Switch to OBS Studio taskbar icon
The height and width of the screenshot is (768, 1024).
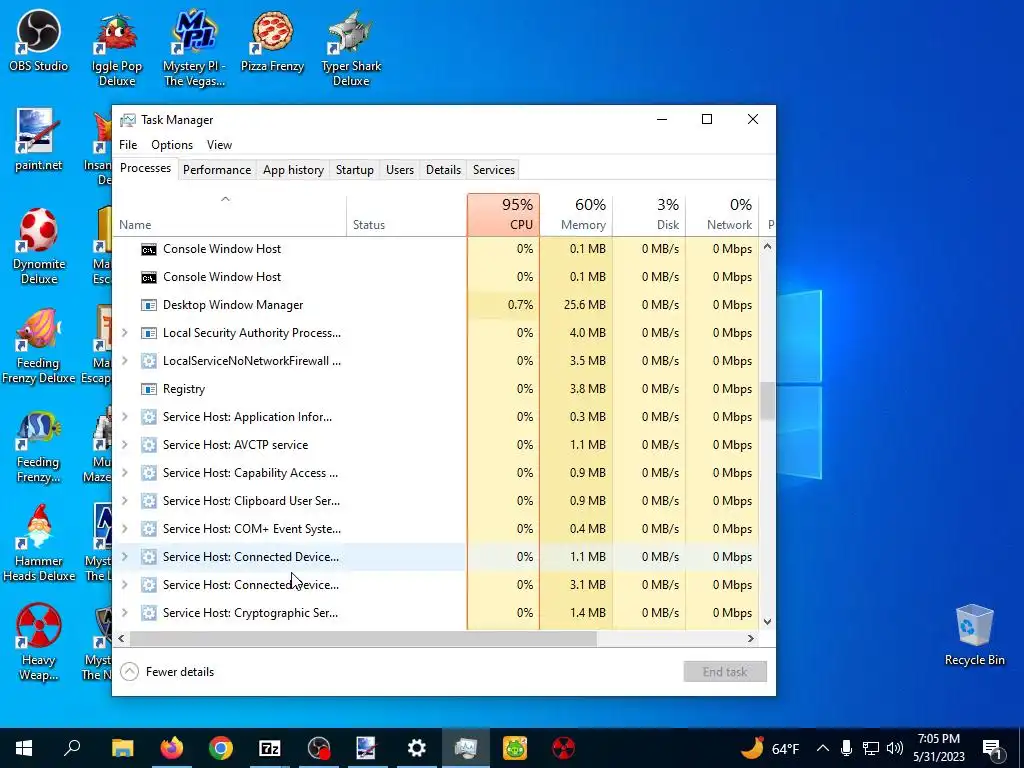(x=319, y=748)
